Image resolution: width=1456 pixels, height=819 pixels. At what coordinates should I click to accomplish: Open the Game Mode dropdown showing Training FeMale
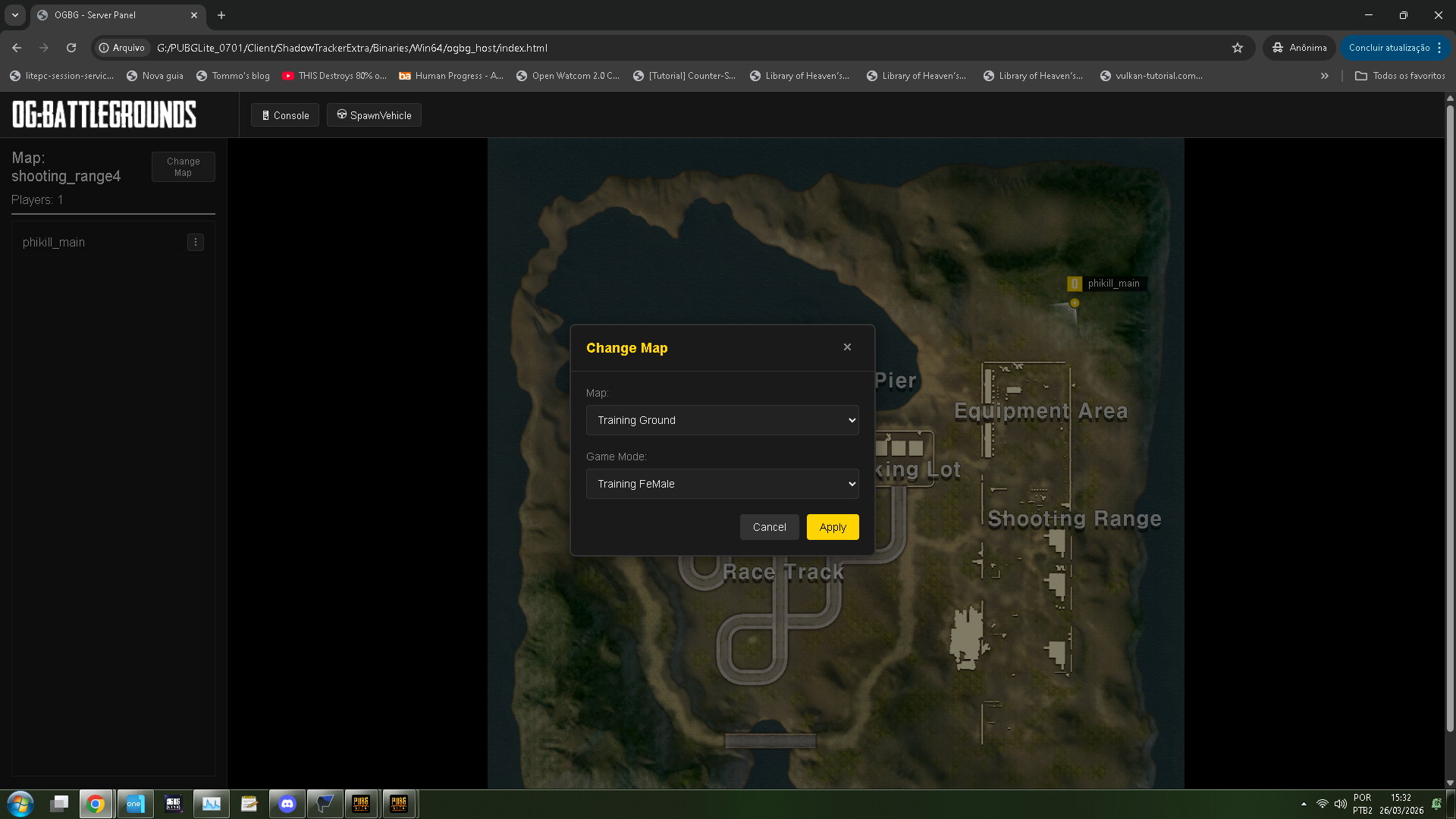click(x=722, y=484)
